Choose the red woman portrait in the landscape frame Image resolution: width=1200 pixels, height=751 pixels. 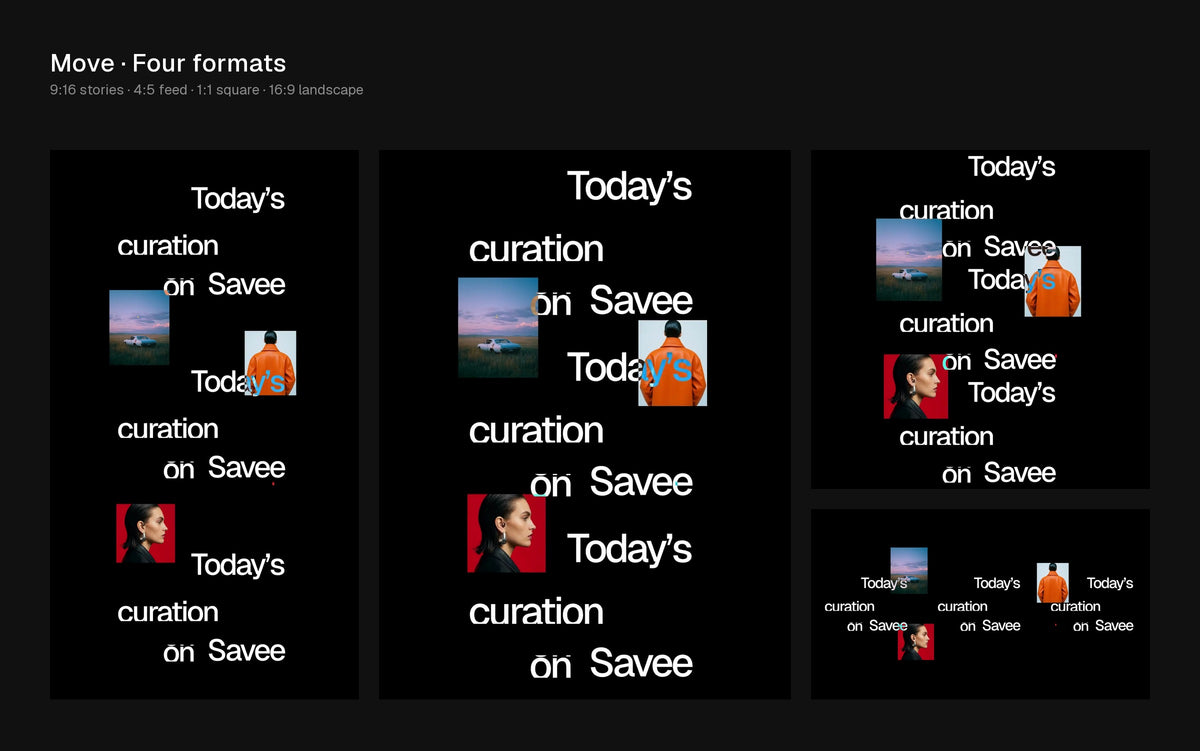(x=915, y=642)
